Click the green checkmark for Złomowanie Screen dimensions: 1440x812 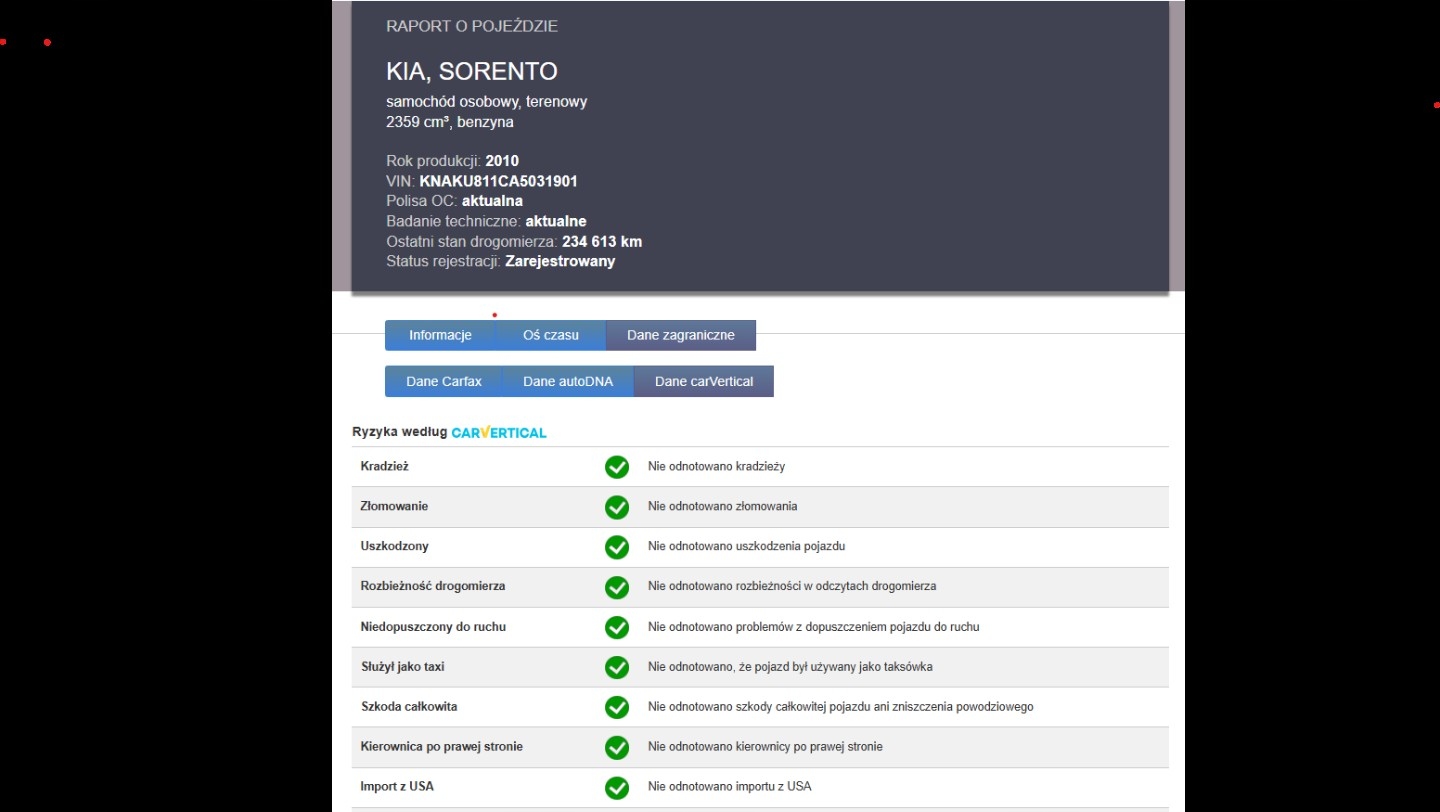617,507
